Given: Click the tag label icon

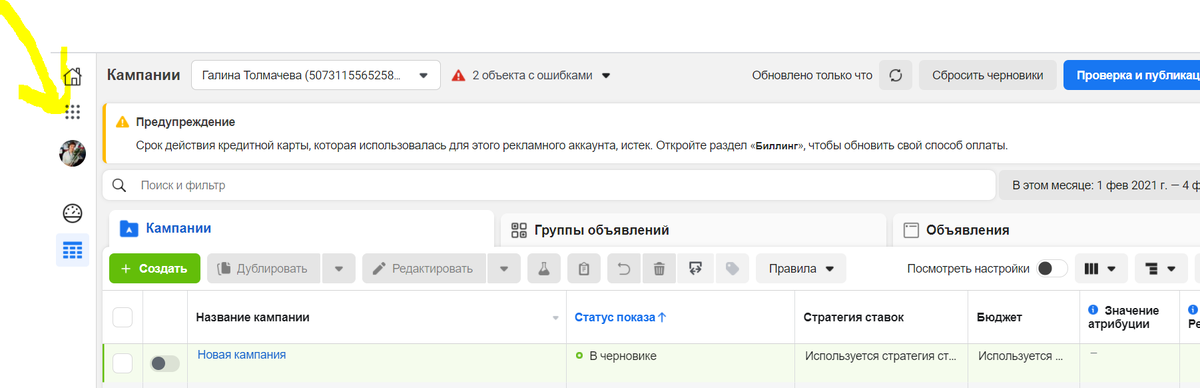Looking at the screenshot, I should tap(732, 269).
